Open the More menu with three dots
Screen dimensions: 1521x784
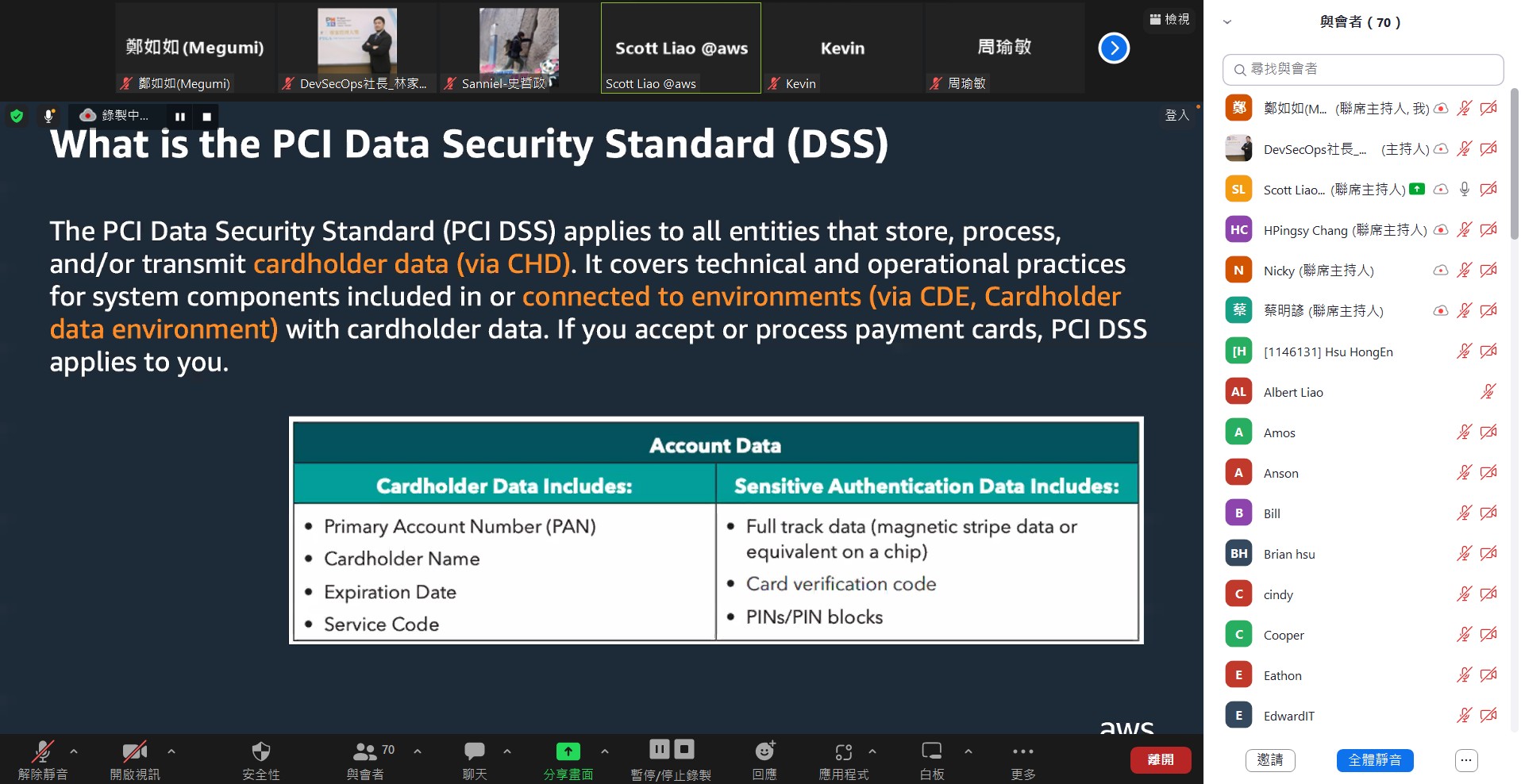click(1022, 751)
